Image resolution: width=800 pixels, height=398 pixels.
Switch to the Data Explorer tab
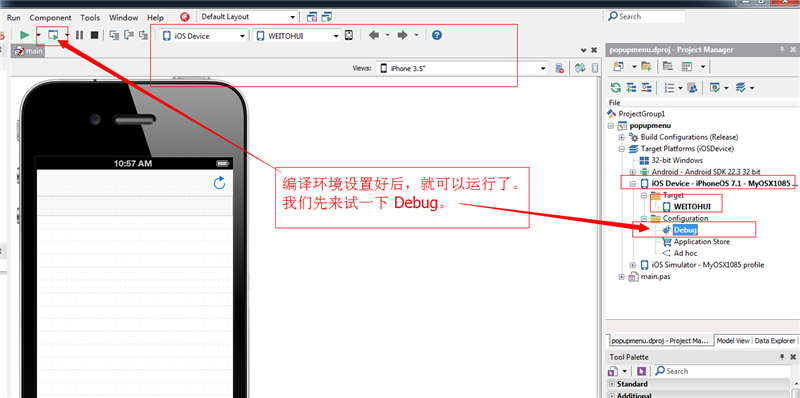[x=774, y=340]
